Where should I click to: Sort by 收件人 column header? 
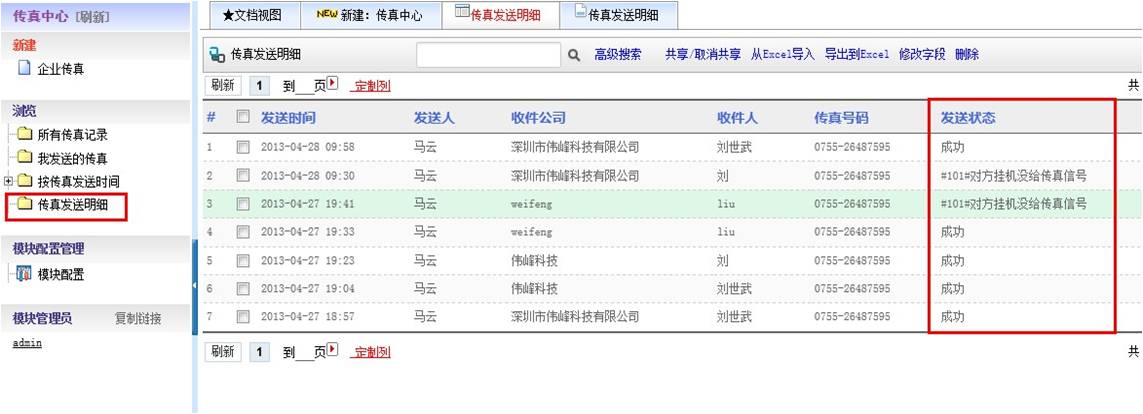click(x=738, y=118)
